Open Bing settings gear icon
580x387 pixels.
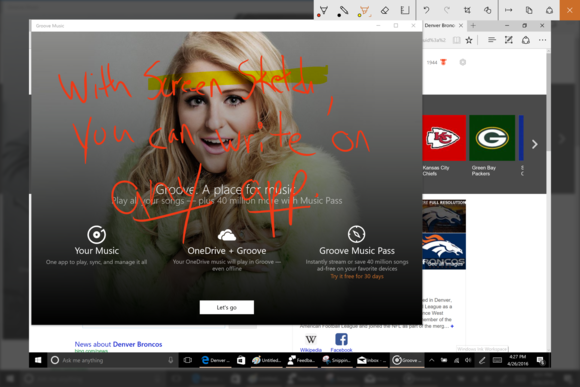pos(463,62)
